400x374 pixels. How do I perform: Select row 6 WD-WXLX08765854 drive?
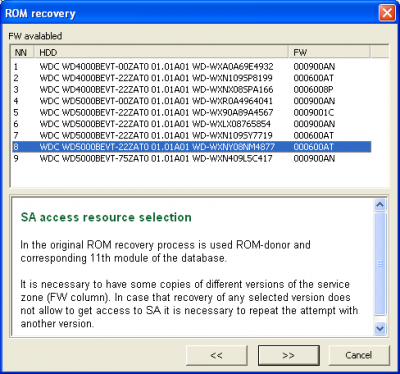192,124
